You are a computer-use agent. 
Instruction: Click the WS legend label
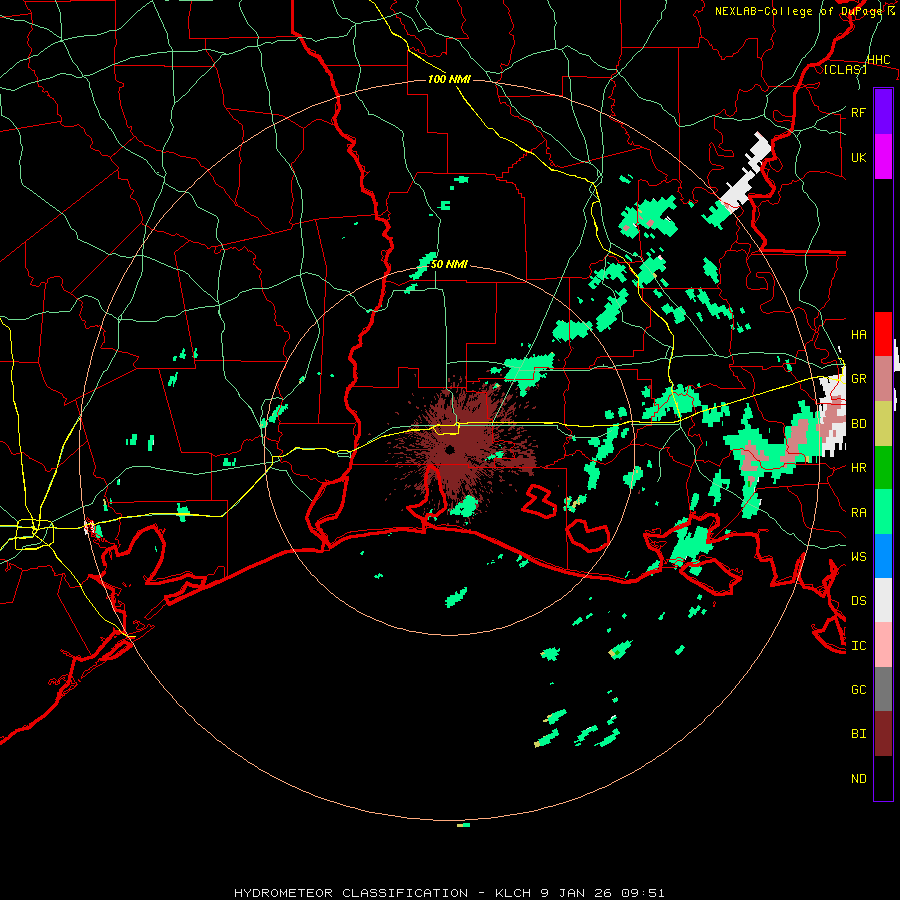(x=858, y=557)
